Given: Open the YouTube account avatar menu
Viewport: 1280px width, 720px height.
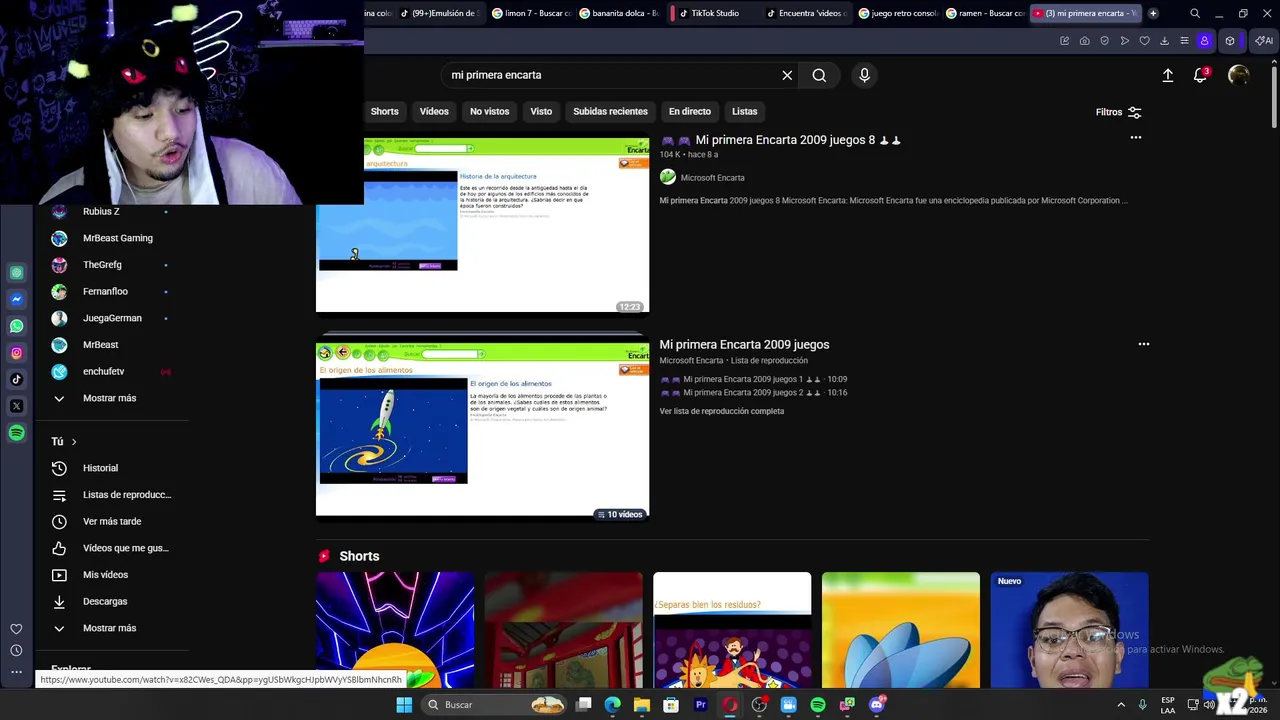Looking at the screenshot, I should click(x=1238, y=75).
